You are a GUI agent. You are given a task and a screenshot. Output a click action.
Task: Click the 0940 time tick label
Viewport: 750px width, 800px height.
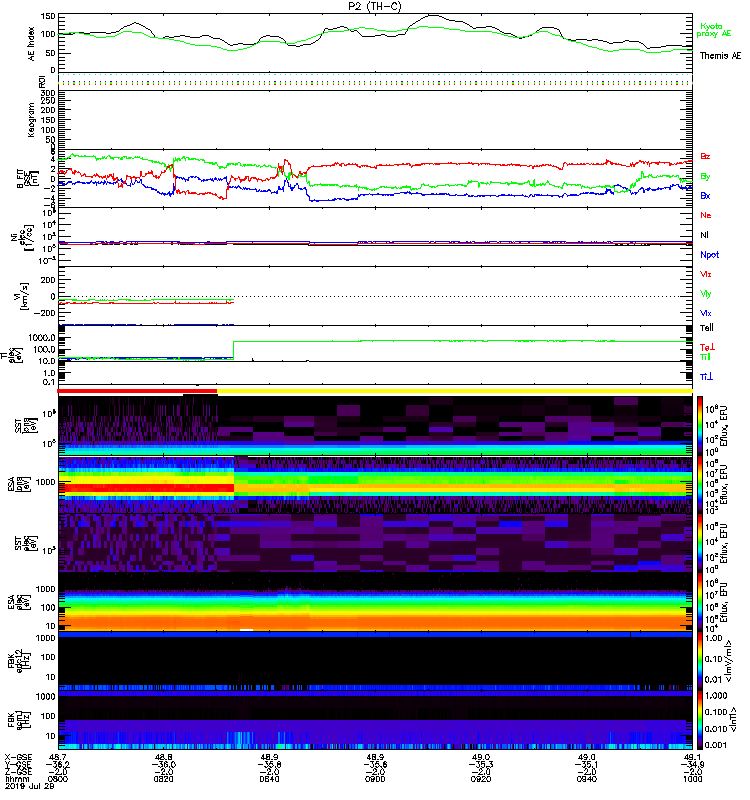pos(587,779)
